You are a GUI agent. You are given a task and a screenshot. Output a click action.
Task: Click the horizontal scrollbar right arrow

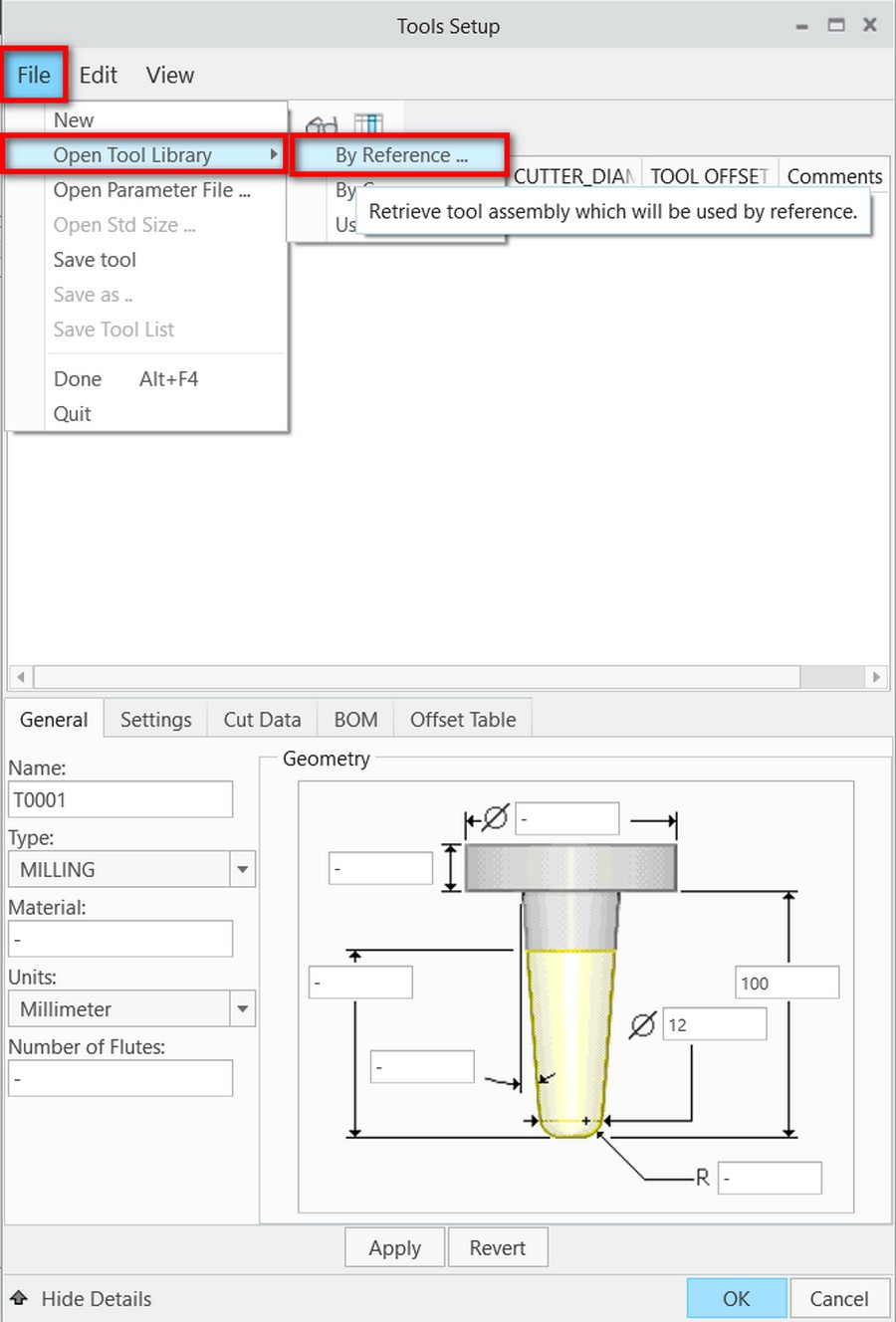point(875,677)
